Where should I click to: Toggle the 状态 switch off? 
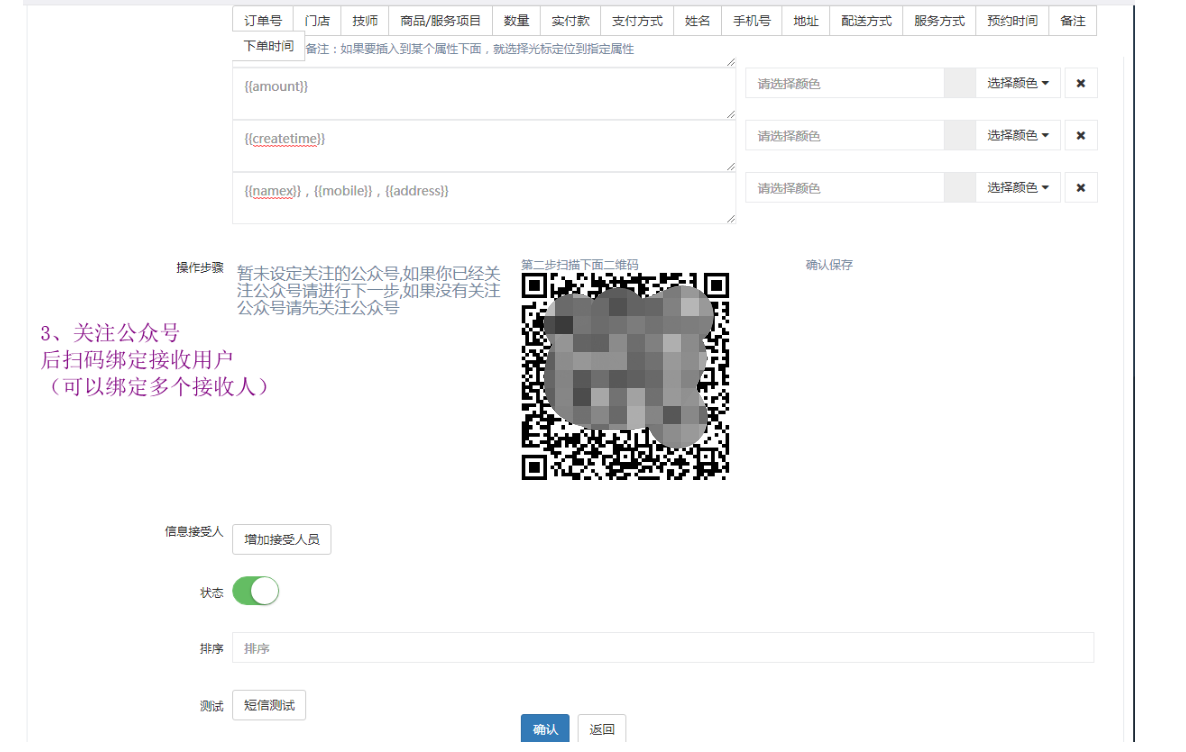click(256, 591)
